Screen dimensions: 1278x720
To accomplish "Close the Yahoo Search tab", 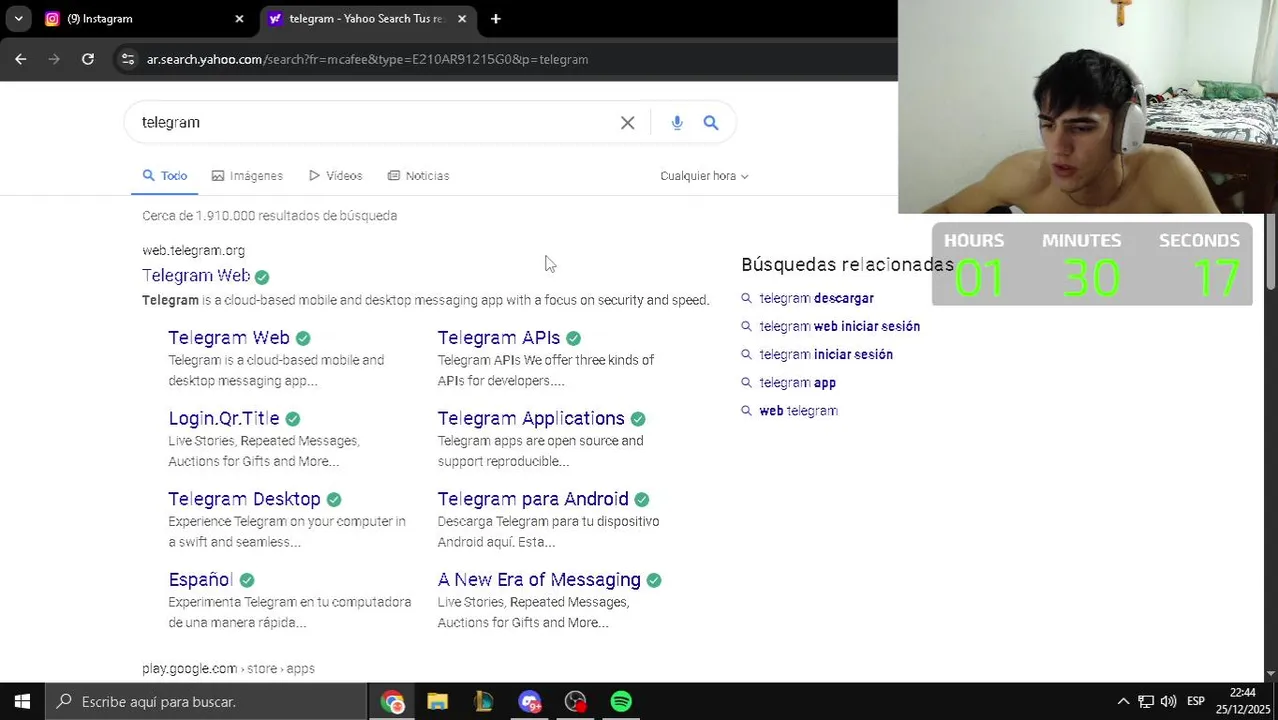I will (462, 18).
